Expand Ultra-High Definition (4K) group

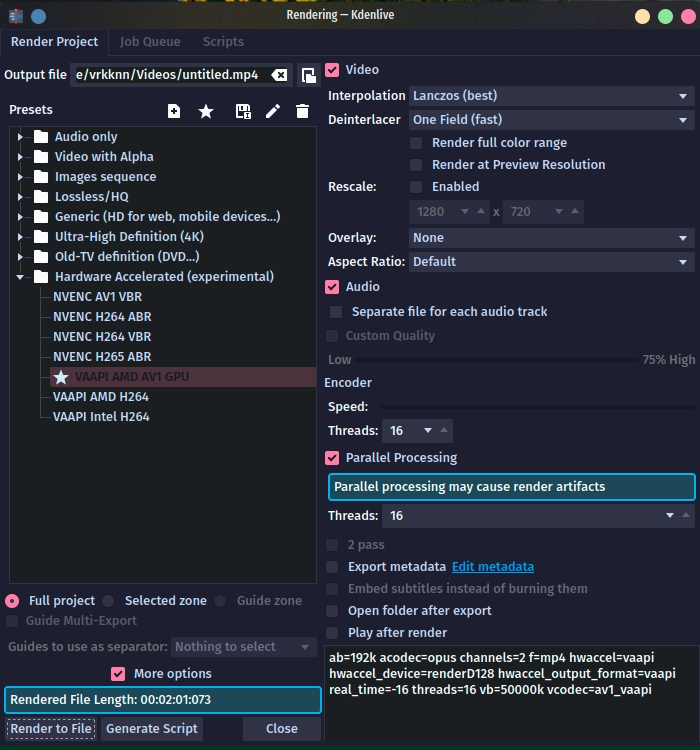point(20,237)
